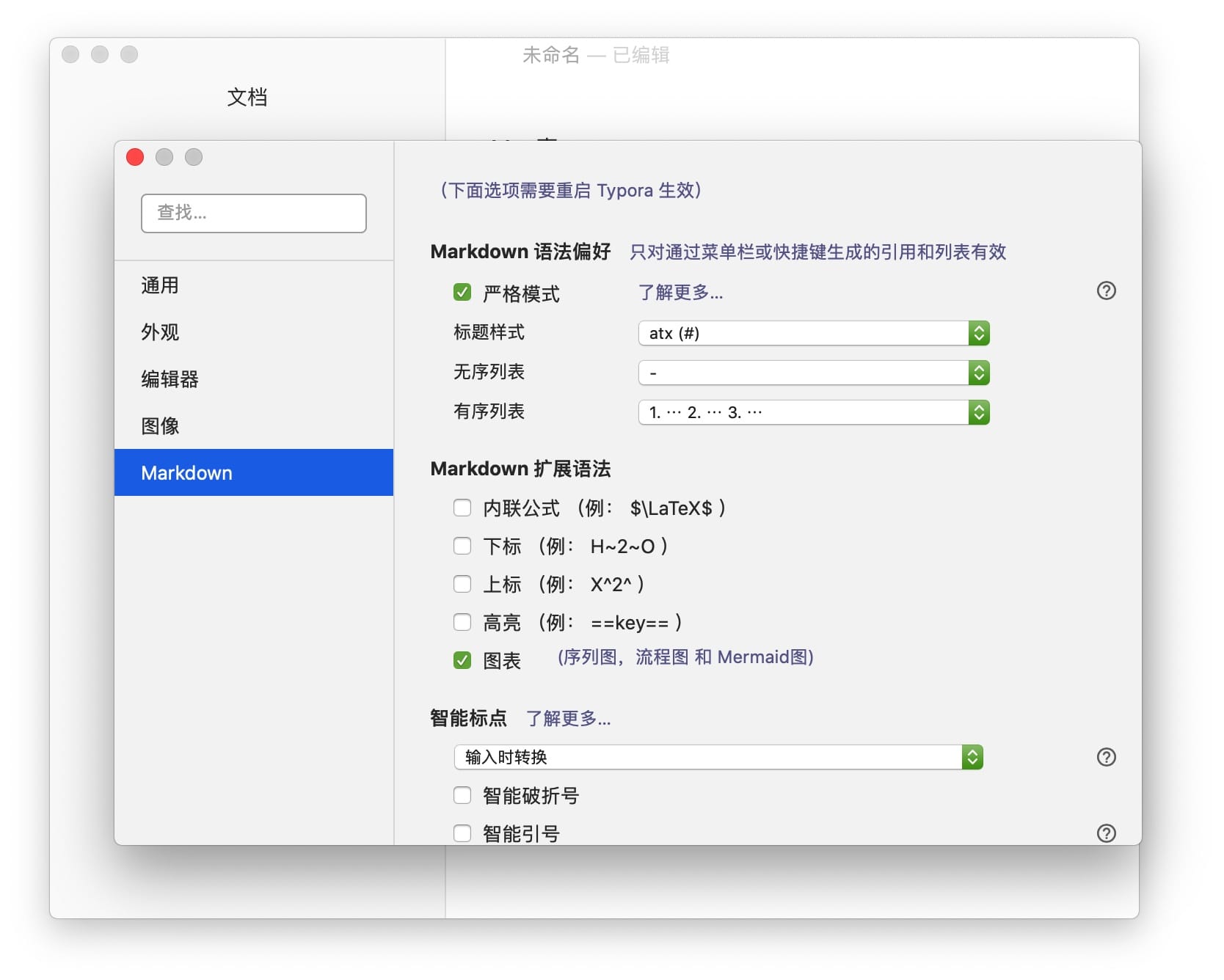This screenshot has height=980, width=1224.
Task: Enable the 高亮 highlight checkbox
Action: click(462, 622)
